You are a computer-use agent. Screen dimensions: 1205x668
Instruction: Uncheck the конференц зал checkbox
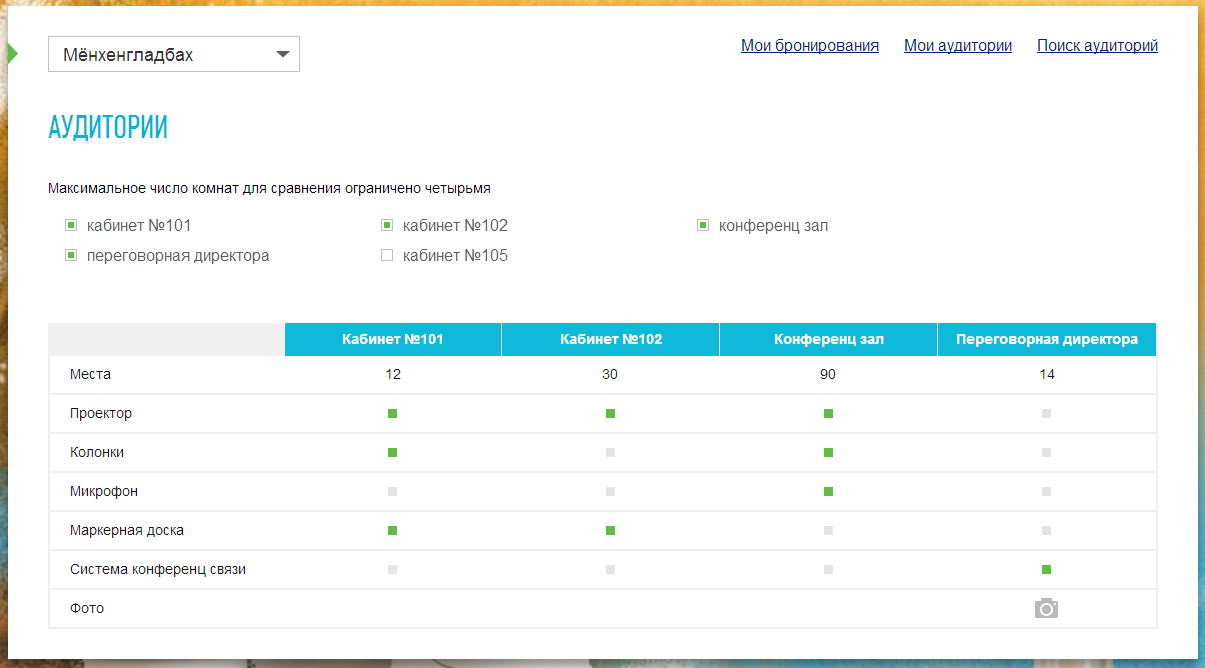(x=703, y=226)
